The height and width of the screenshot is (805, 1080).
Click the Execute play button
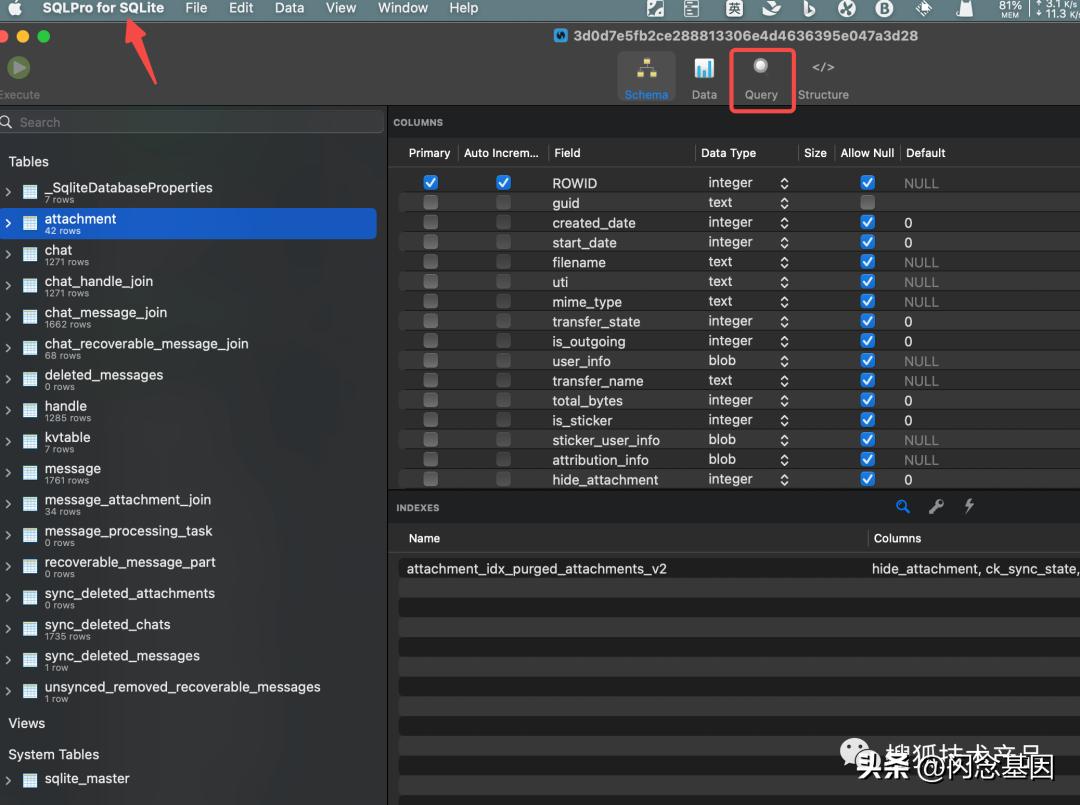18,68
